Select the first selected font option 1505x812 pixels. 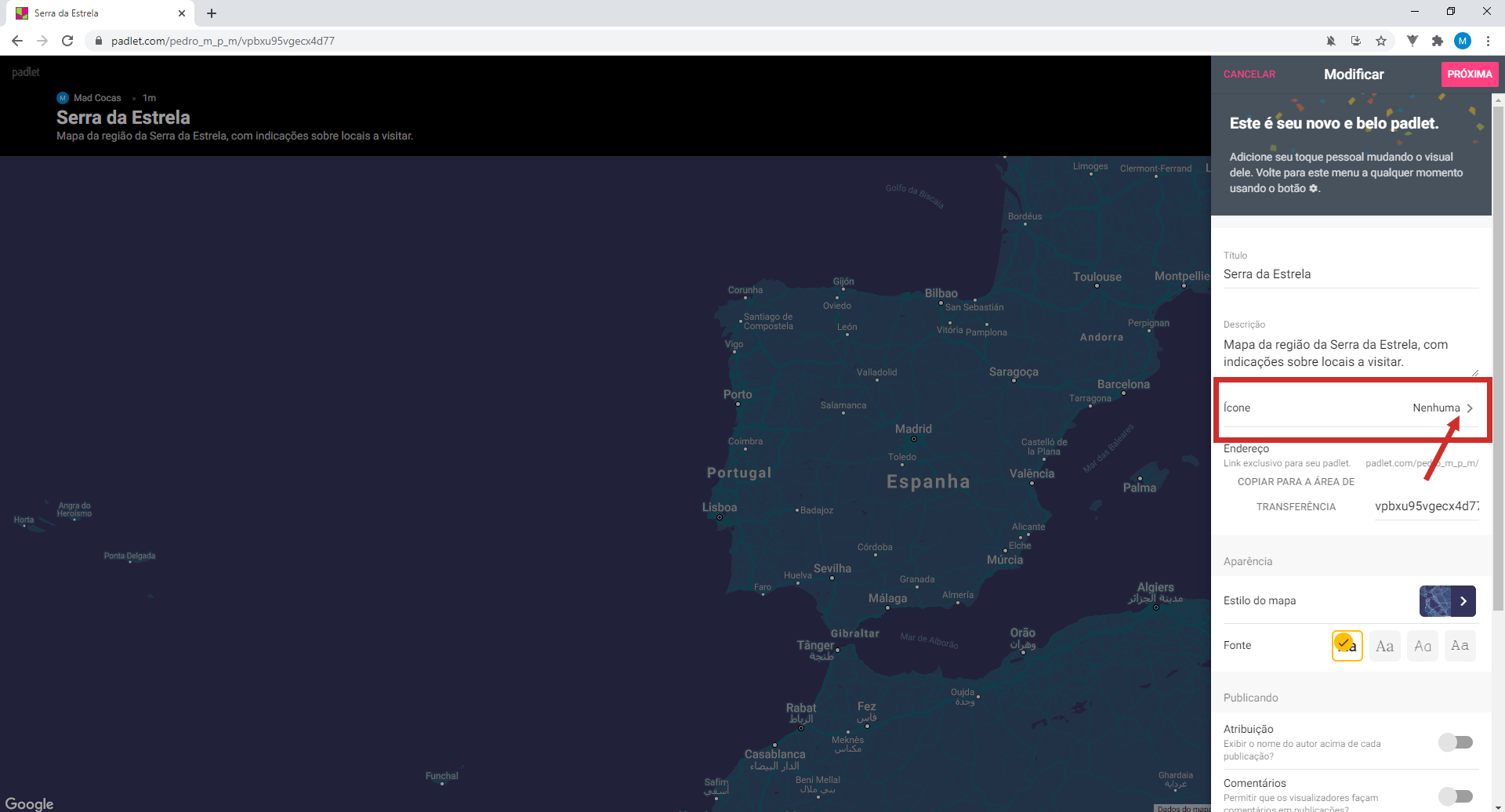point(1347,646)
